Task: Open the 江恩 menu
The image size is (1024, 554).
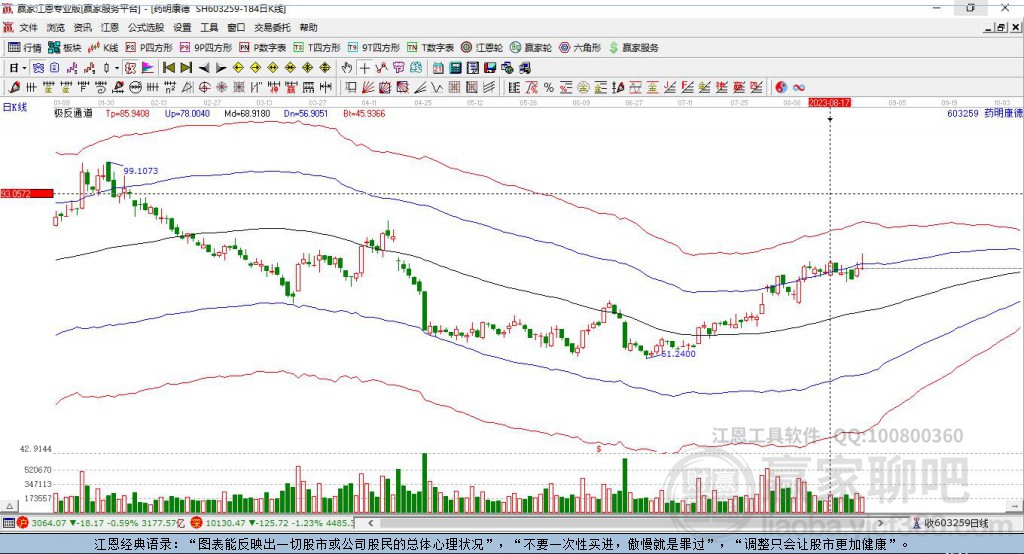Action: [110, 27]
